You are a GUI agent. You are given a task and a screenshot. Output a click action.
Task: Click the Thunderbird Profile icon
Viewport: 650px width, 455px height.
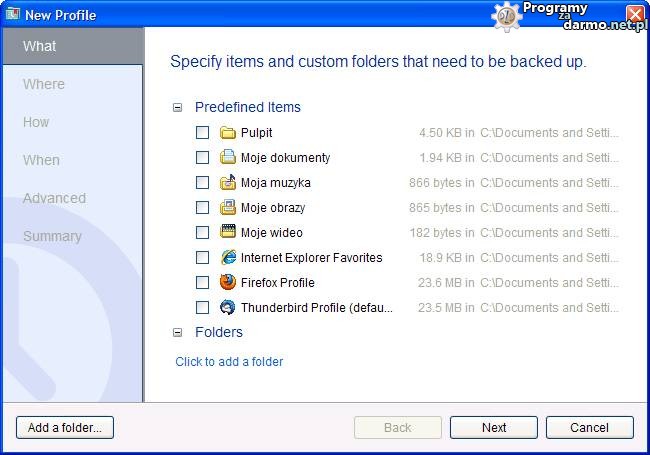tap(228, 308)
